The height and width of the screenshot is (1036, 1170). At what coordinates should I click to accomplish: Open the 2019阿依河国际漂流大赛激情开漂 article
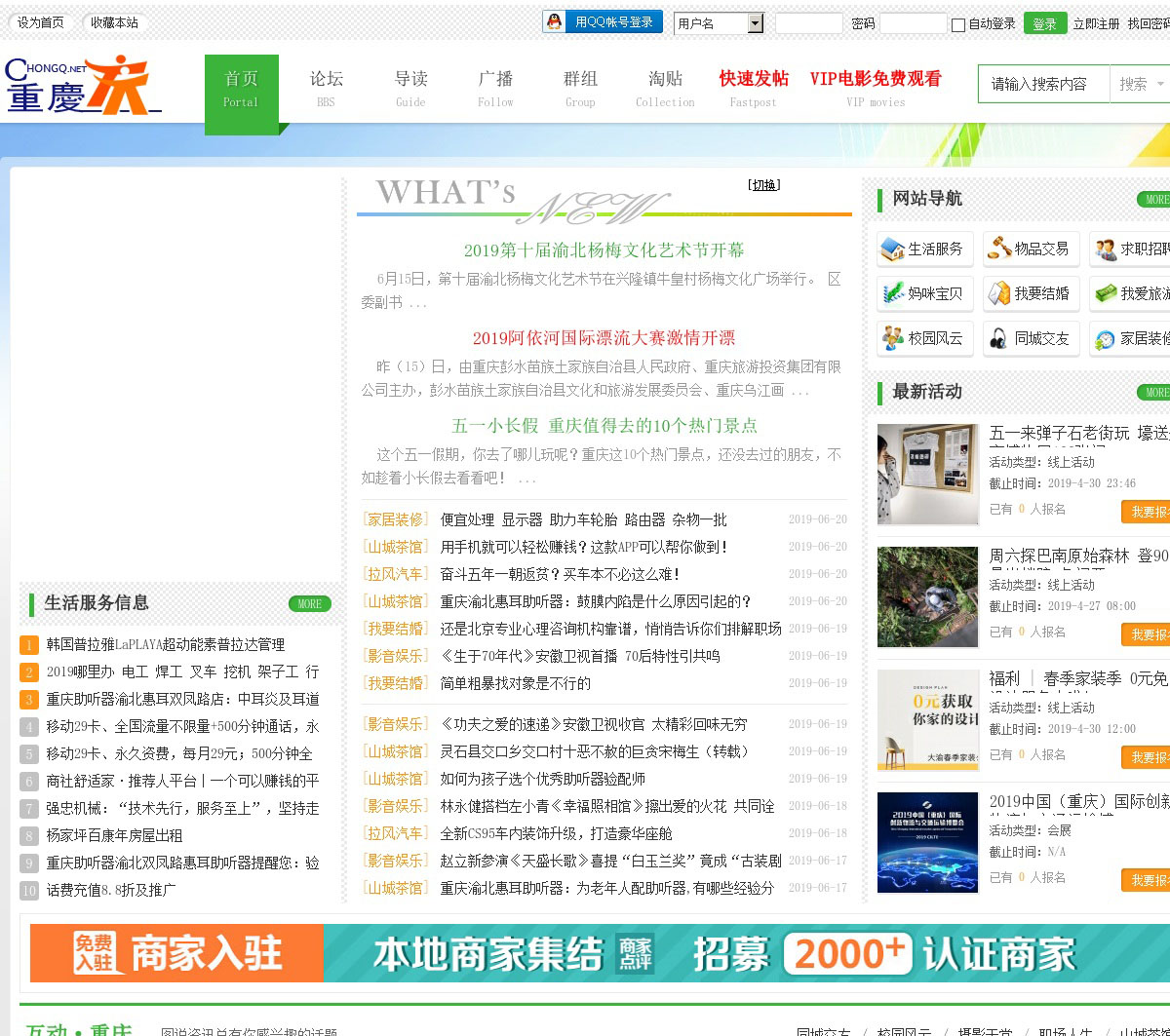coord(604,338)
